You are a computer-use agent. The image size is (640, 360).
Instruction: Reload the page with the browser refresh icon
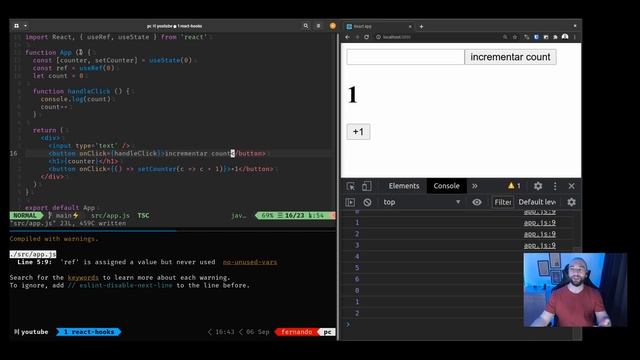[x=367, y=37]
